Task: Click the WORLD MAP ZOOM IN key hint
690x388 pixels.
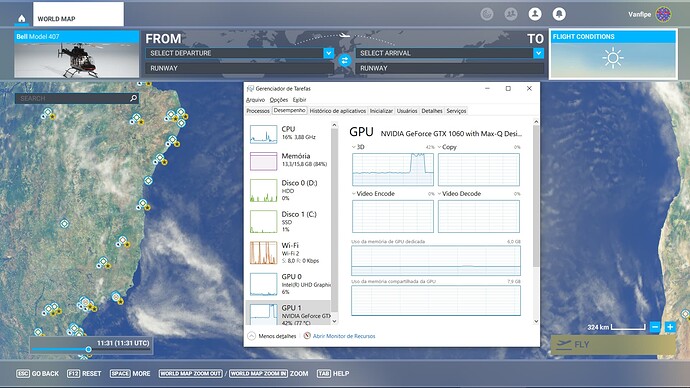Action: (x=258, y=373)
